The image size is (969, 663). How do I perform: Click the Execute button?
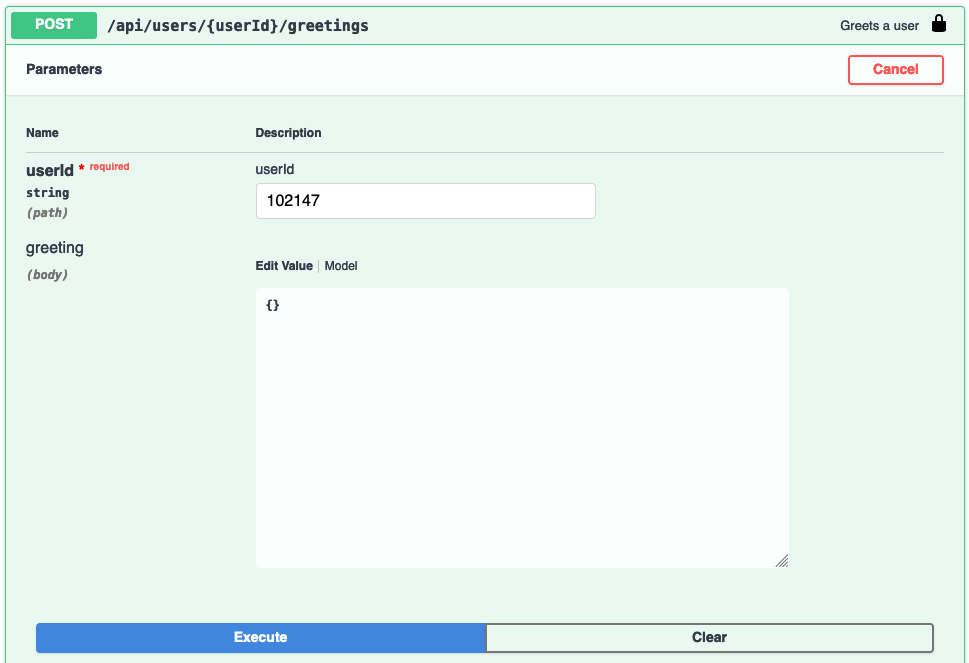pyautogui.click(x=260, y=637)
